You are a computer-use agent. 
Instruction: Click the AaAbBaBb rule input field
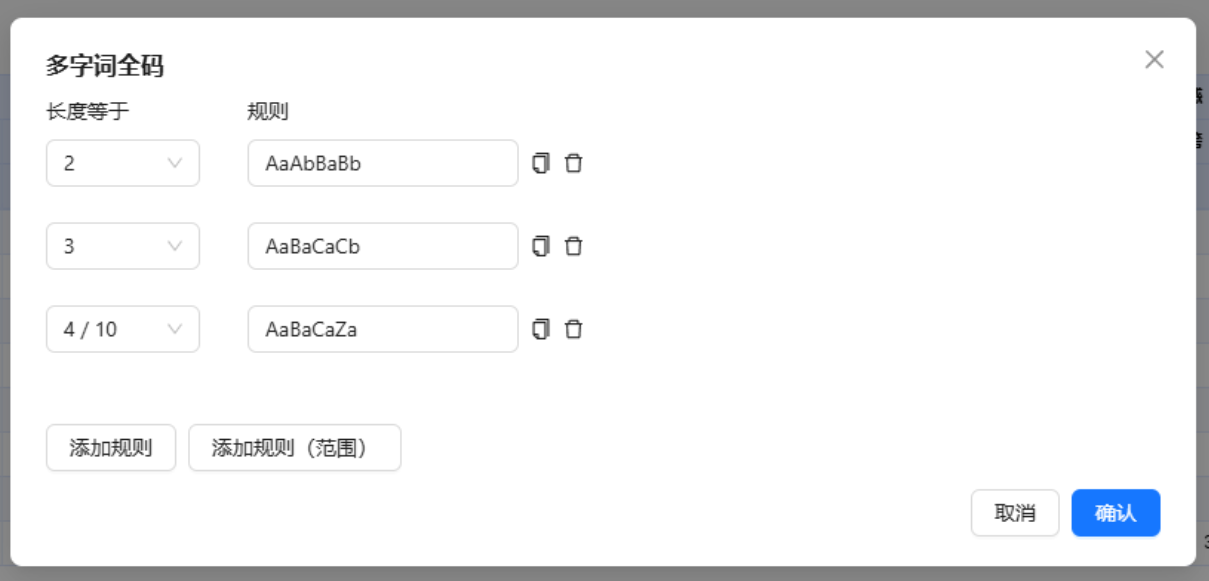point(383,163)
